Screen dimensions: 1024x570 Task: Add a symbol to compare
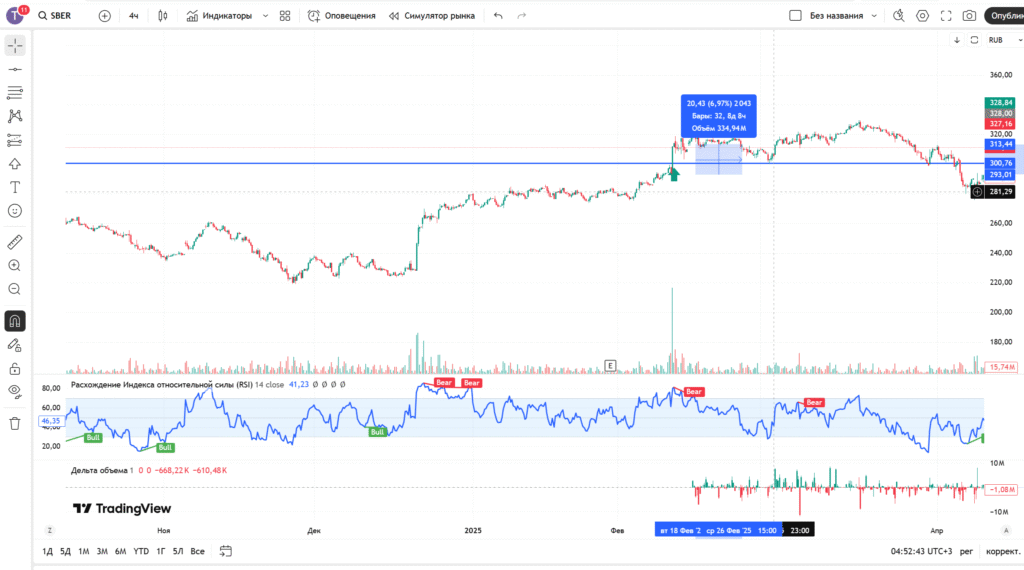click(104, 16)
